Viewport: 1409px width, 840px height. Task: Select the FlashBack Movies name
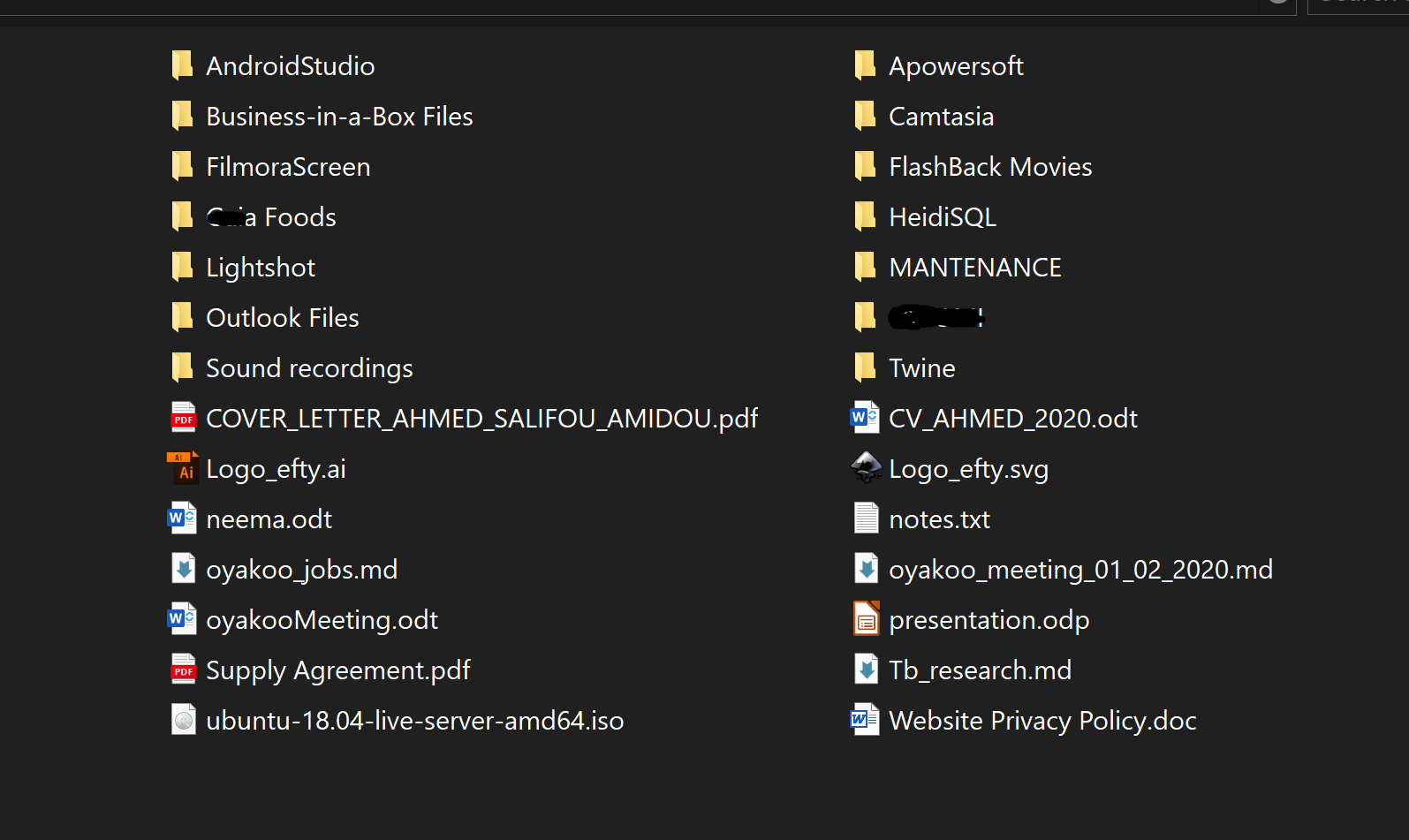[x=990, y=167]
